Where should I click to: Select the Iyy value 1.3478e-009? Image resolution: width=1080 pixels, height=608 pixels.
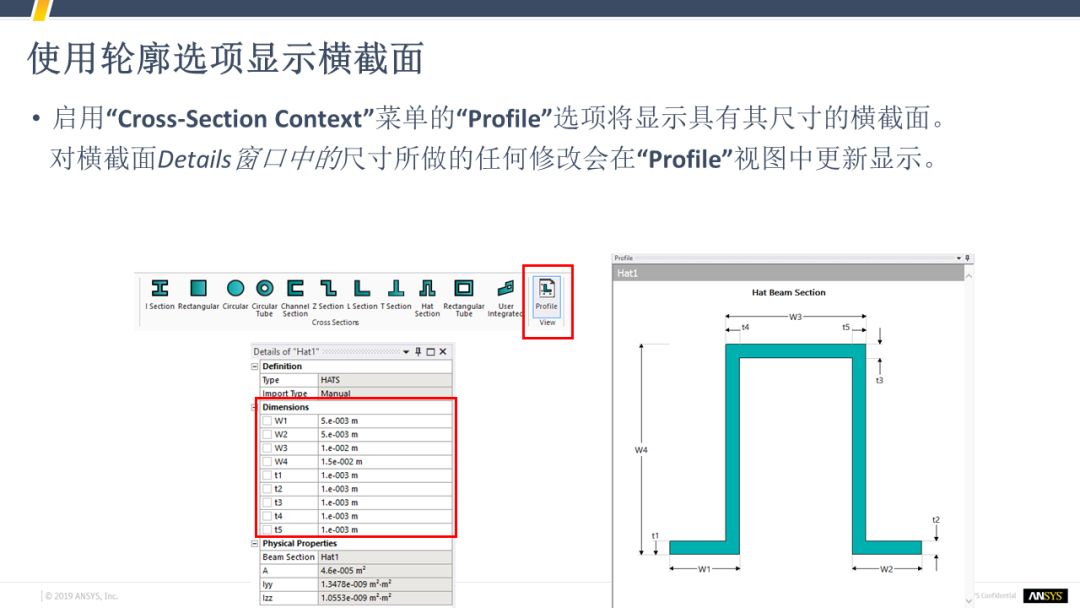coord(385,584)
